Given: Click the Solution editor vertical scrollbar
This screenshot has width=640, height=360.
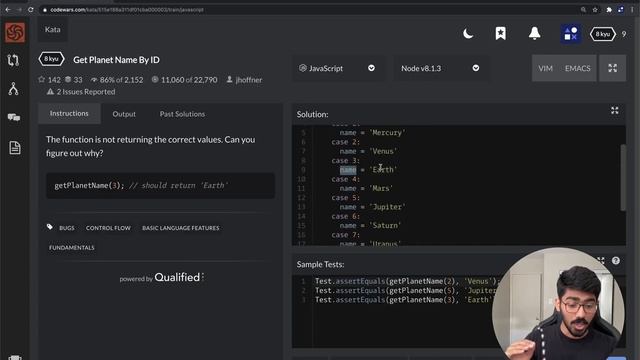Looking at the screenshot, I should [623, 178].
